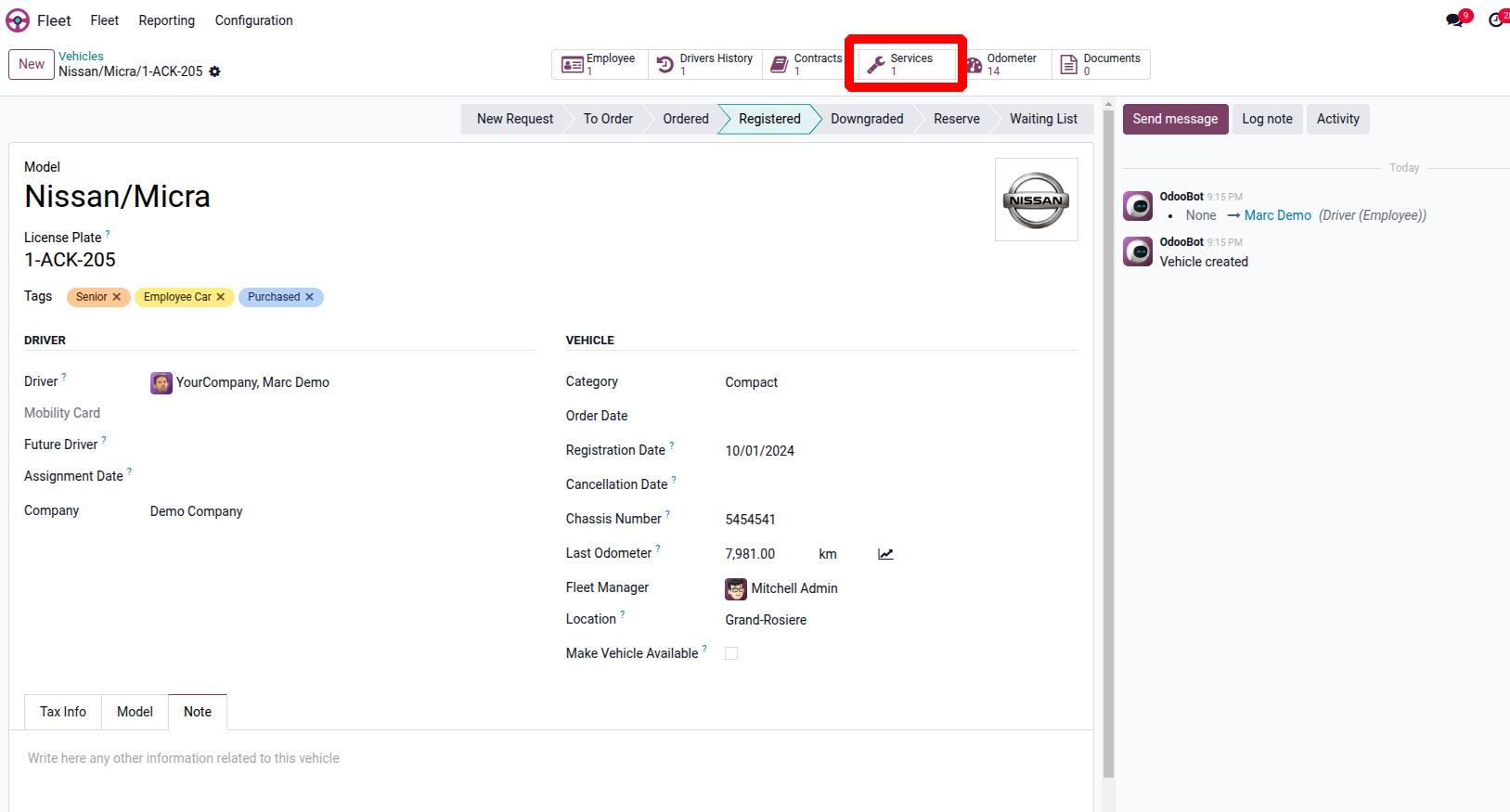
Task: Click the help mark beside Make Vehicle Available
Action: click(704, 650)
